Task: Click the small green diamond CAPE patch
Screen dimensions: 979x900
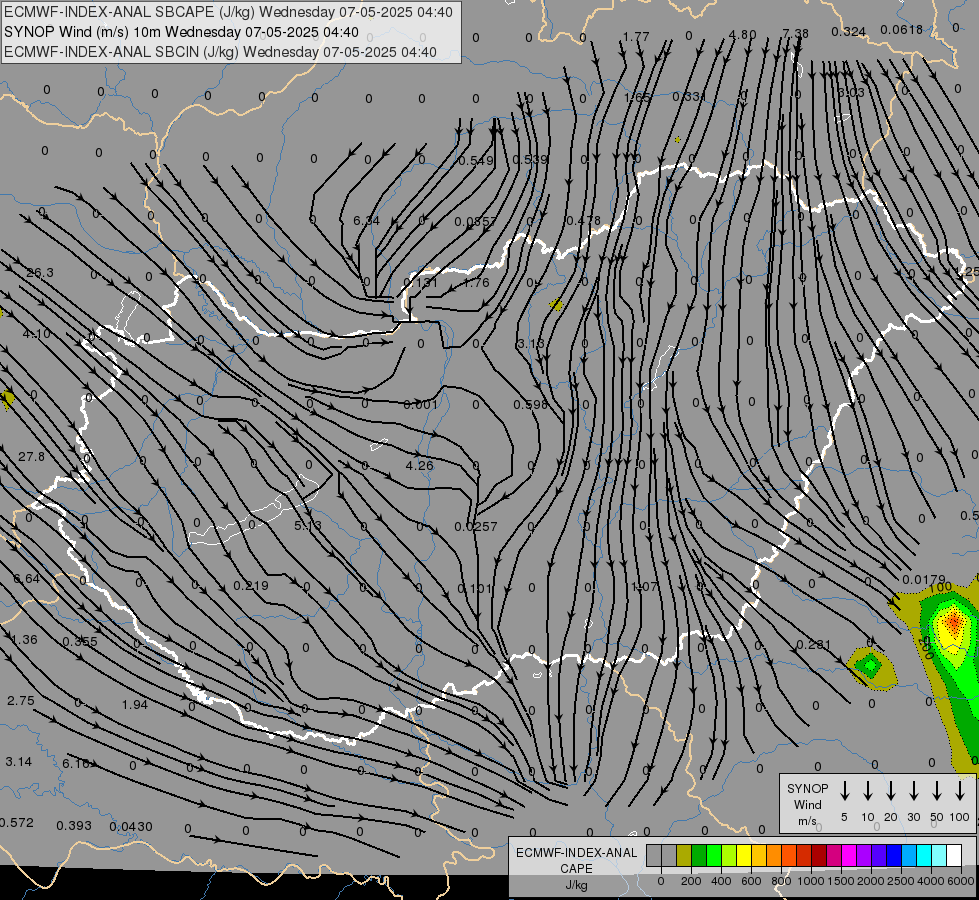Action: 869,666
